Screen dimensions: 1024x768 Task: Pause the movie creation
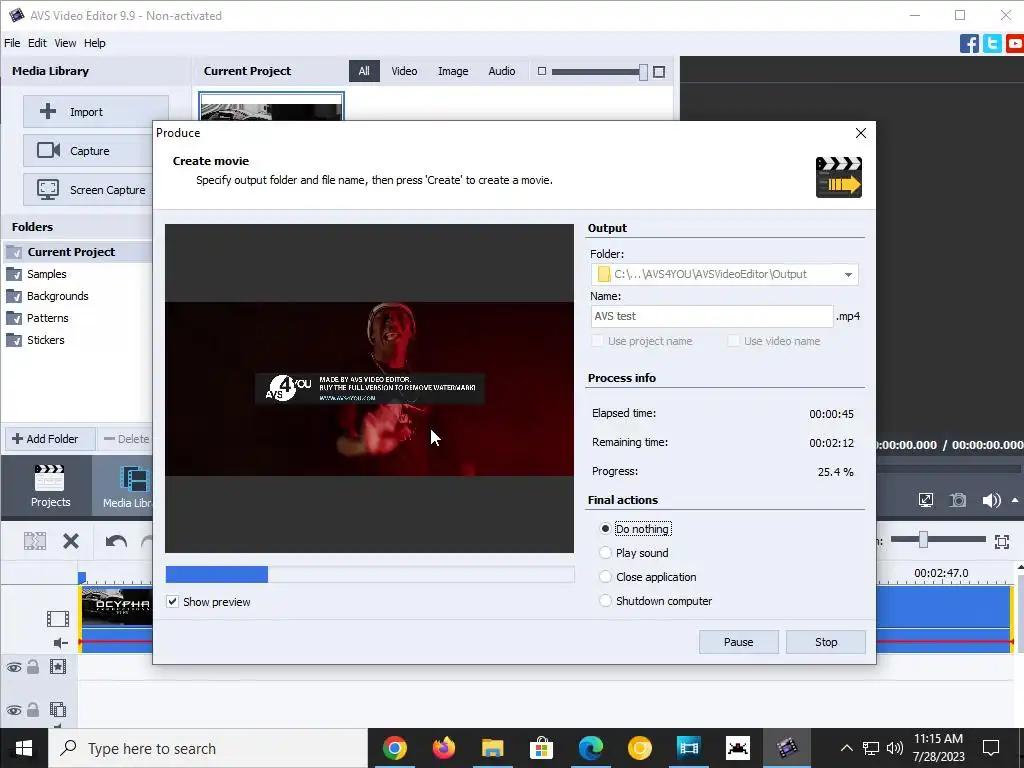click(x=738, y=642)
